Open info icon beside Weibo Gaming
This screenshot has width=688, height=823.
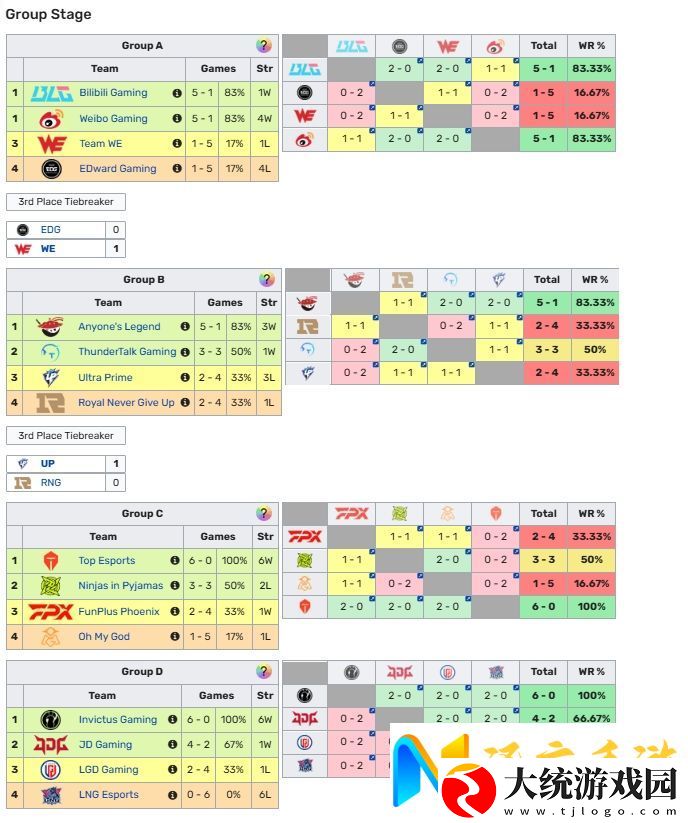[x=177, y=119]
